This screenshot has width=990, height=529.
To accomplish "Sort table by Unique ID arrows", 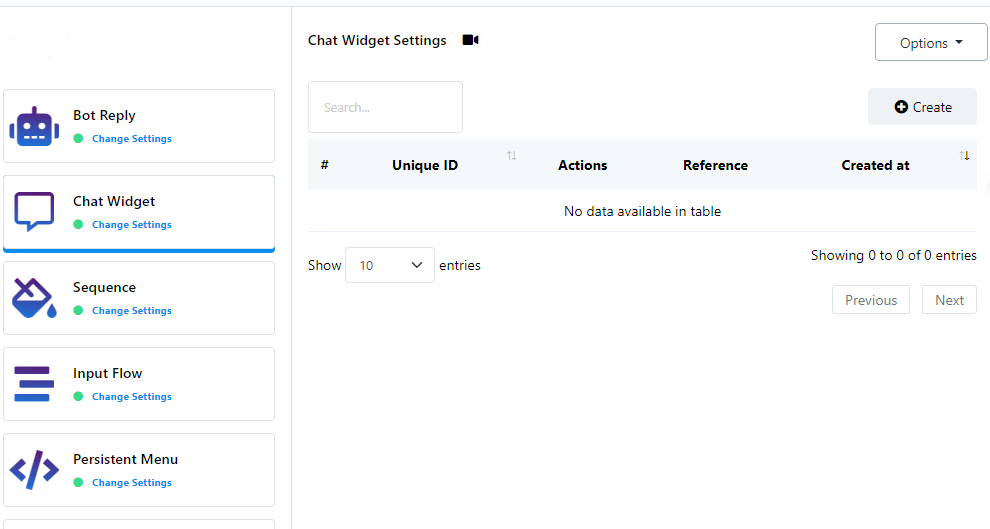I will 512,156.
